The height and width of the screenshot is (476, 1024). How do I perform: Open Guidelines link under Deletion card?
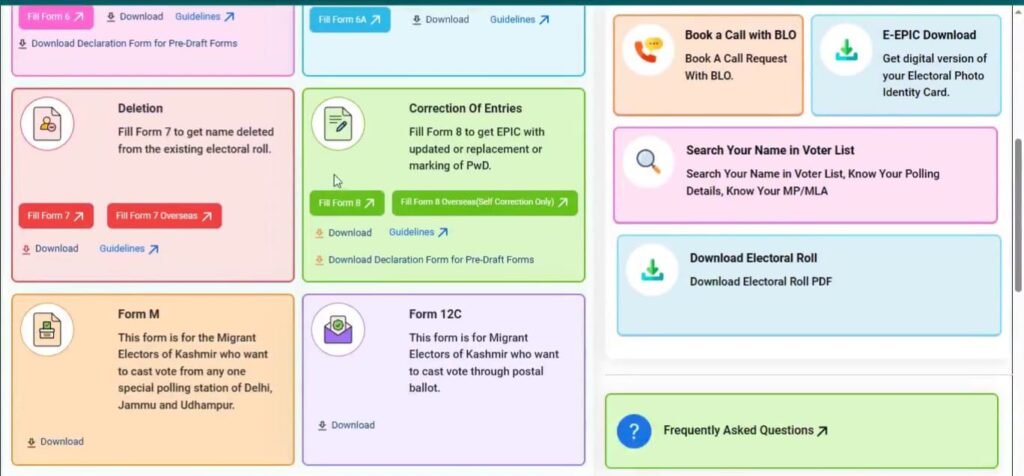(129, 249)
